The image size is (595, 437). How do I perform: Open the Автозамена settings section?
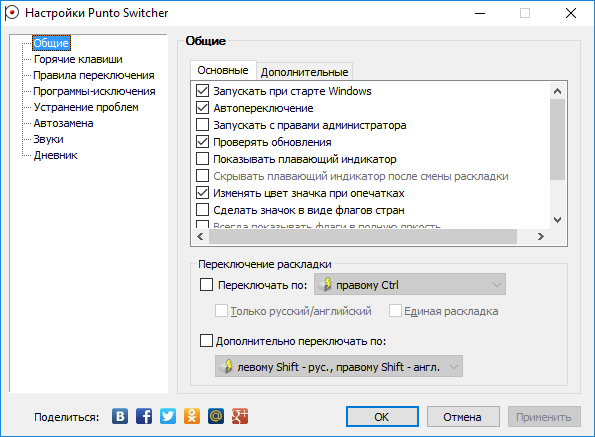[63, 123]
